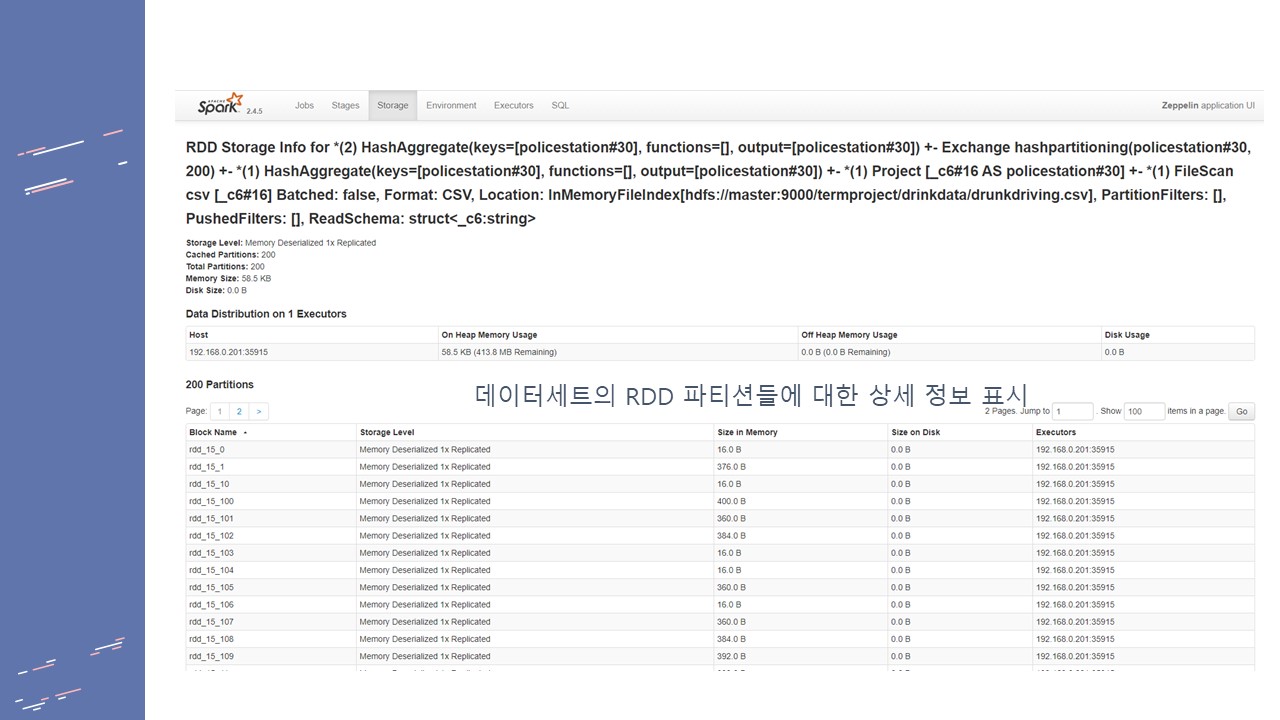Screen dimensions: 1280x720
Task: Click the Zeppelin application UI label
Action: pos(1208,105)
